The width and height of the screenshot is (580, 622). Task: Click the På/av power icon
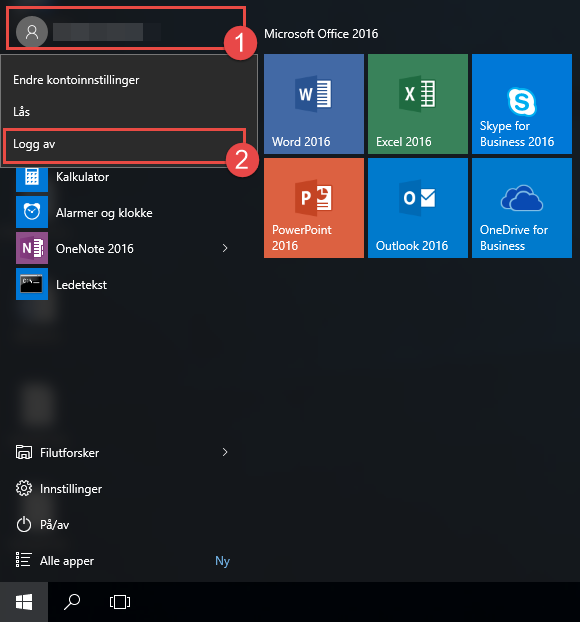pyautogui.click(x=24, y=524)
